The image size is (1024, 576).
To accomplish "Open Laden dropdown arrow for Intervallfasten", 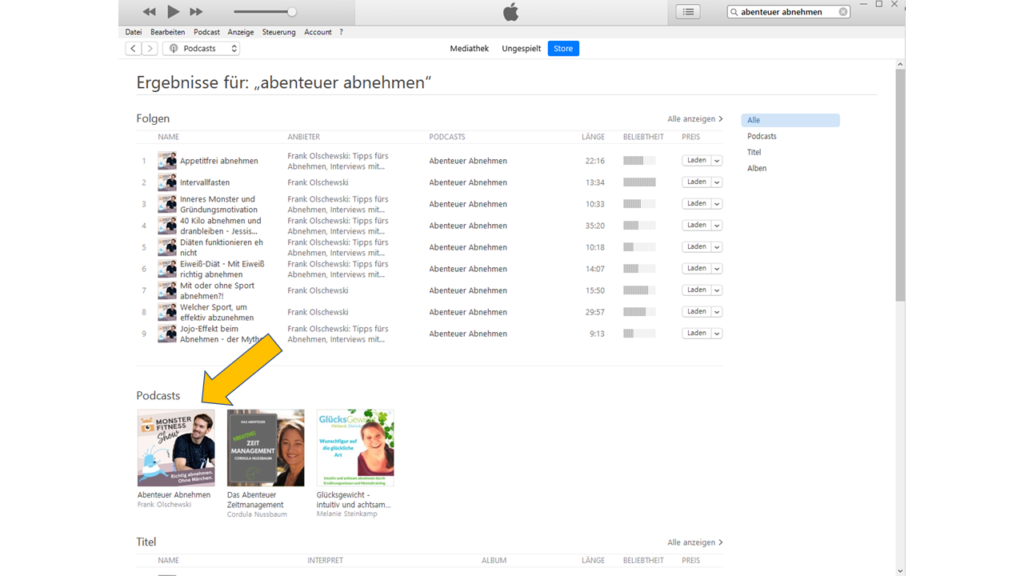I will (716, 182).
